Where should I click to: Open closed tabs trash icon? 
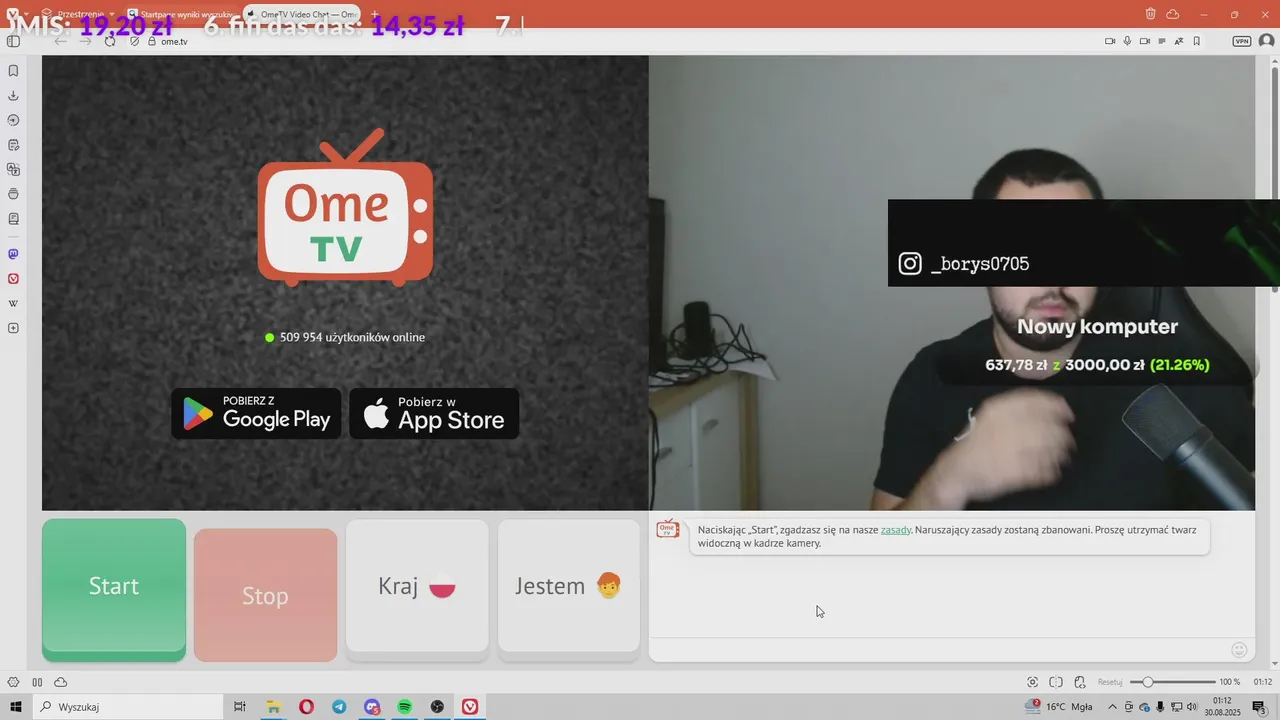pos(1151,14)
